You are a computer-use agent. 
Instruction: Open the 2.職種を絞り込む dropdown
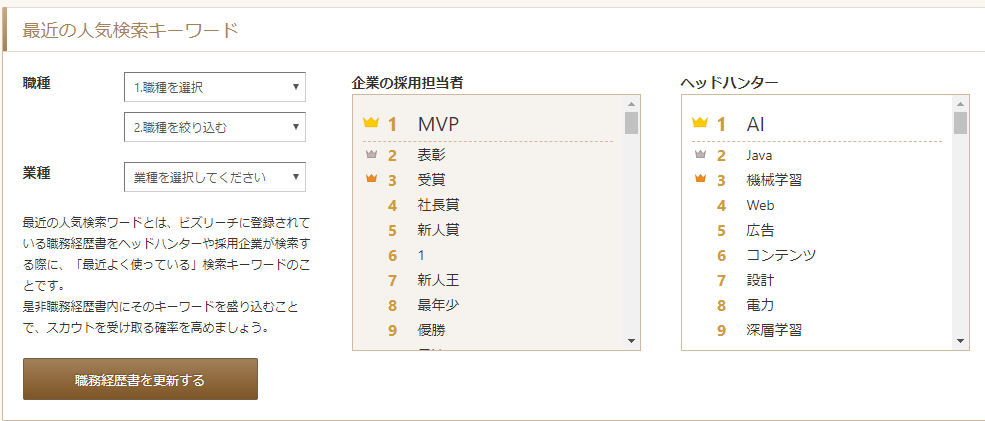coord(215,127)
